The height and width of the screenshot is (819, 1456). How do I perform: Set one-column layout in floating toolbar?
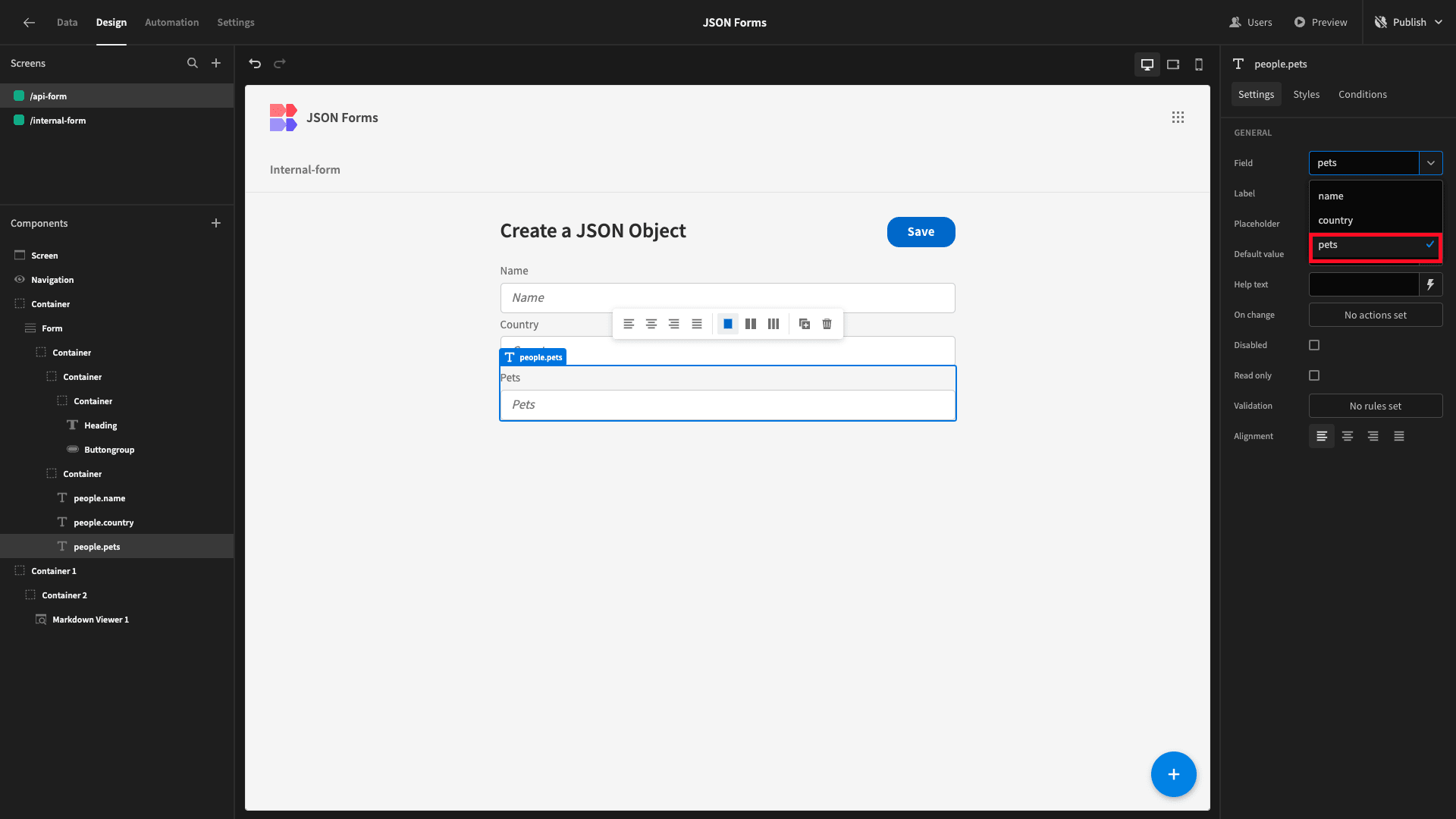(x=728, y=325)
